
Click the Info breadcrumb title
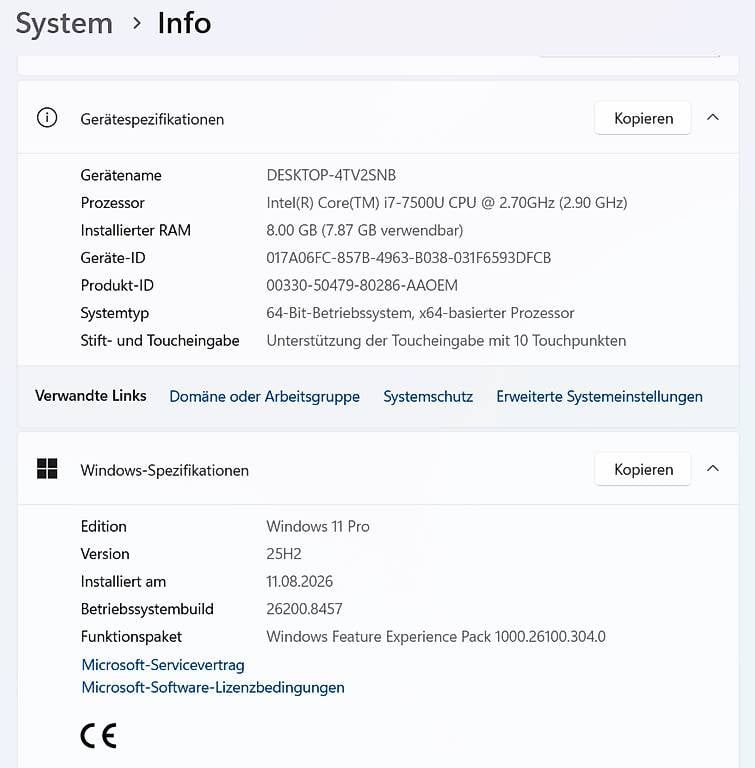click(185, 23)
